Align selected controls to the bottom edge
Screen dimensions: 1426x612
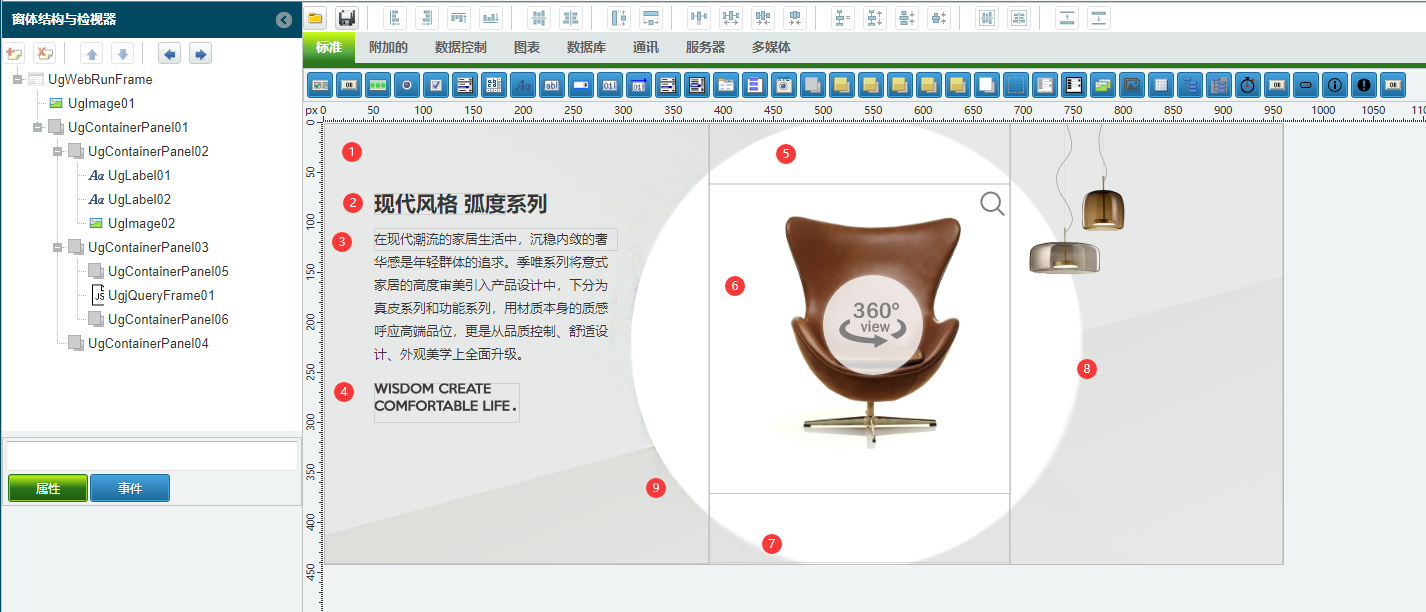pyautogui.click(x=491, y=18)
